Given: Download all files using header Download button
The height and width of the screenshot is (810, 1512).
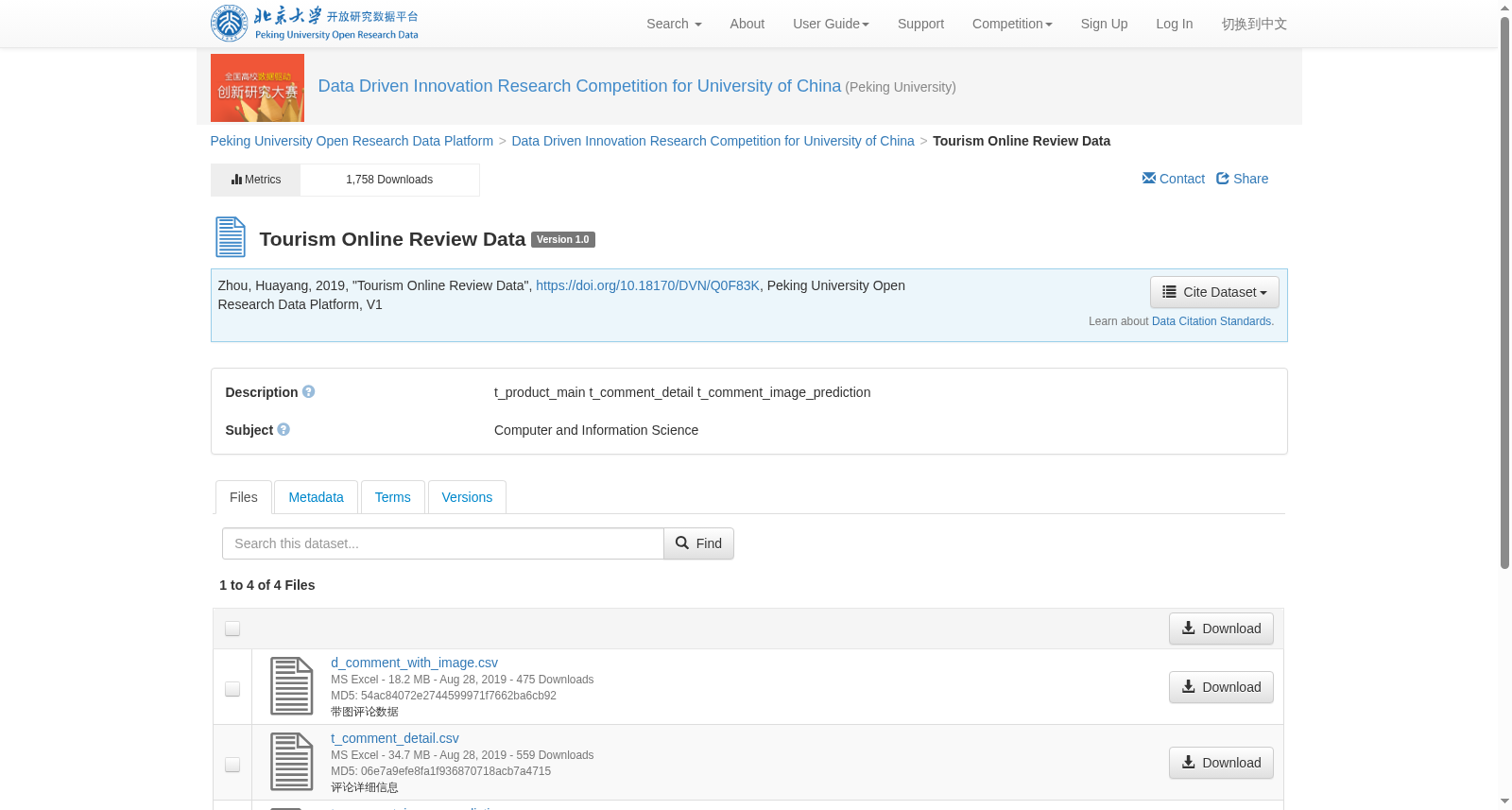Looking at the screenshot, I should (1221, 629).
